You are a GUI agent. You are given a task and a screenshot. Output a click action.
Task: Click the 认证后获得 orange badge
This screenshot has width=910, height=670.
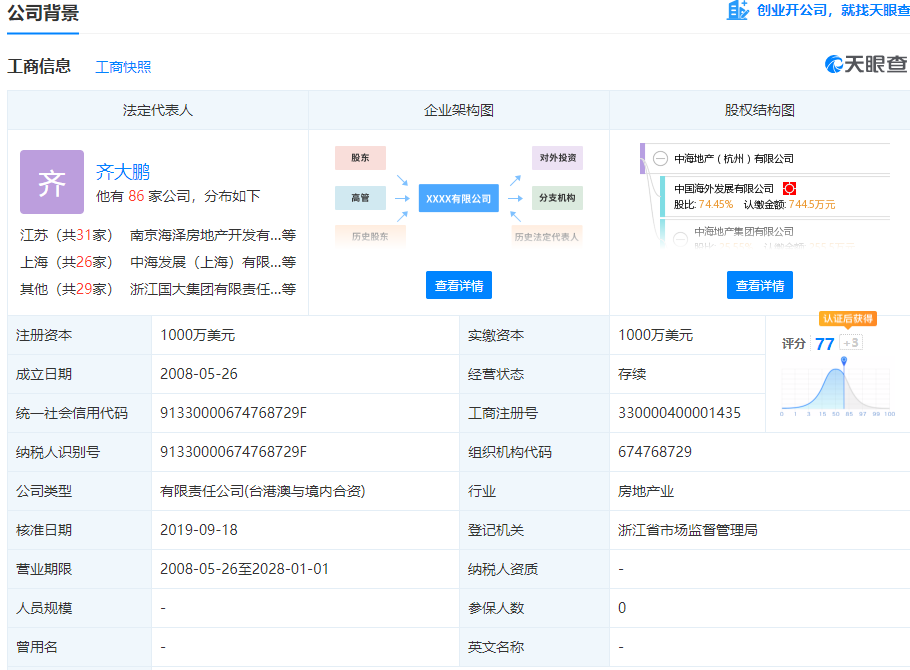tap(847, 319)
